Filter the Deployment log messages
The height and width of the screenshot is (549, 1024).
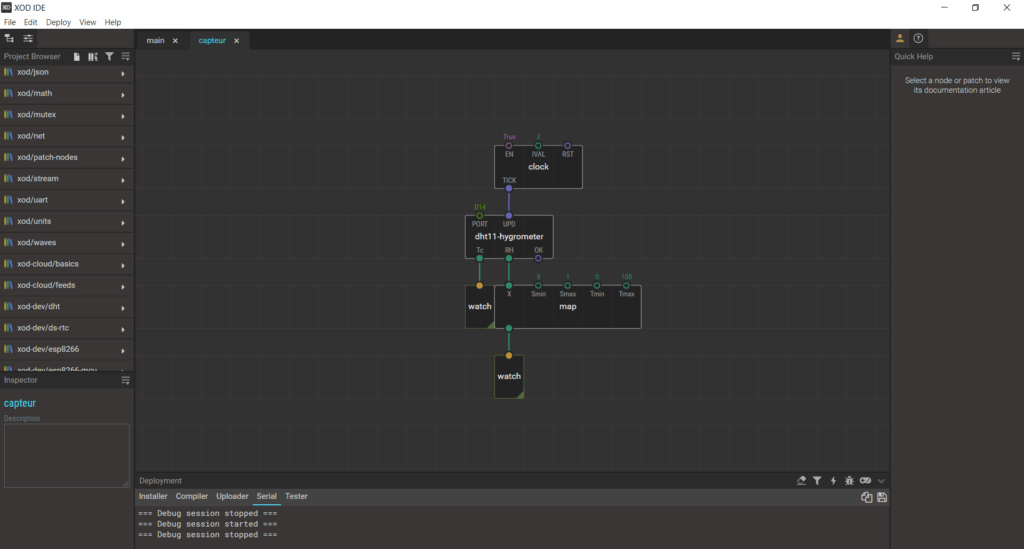pyautogui.click(x=817, y=480)
